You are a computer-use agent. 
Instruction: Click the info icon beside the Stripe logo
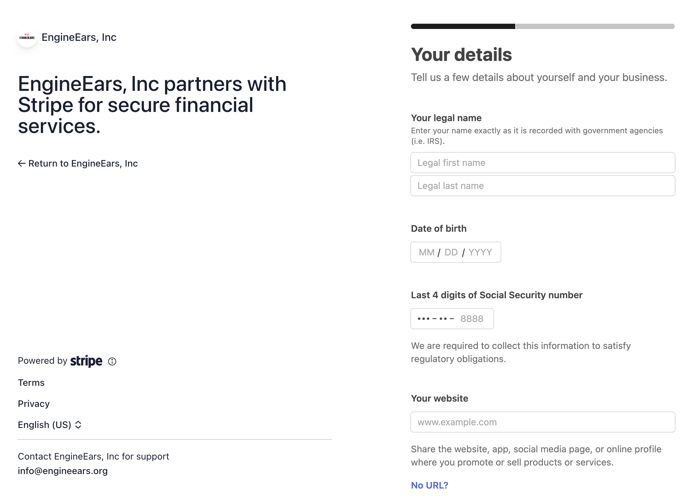point(112,362)
